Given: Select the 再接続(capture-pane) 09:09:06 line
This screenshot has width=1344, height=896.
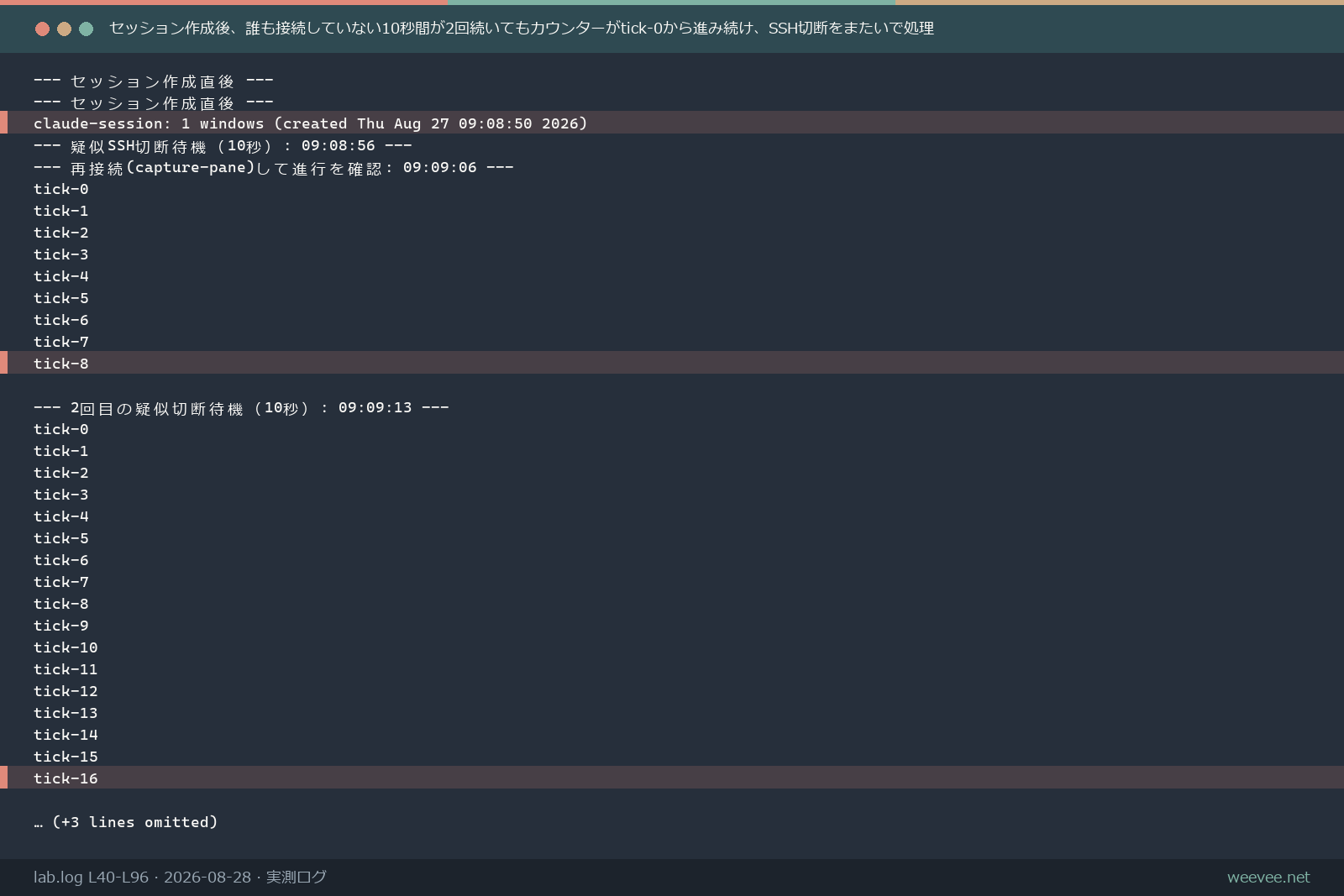Looking at the screenshot, I should tap(274, 167).
